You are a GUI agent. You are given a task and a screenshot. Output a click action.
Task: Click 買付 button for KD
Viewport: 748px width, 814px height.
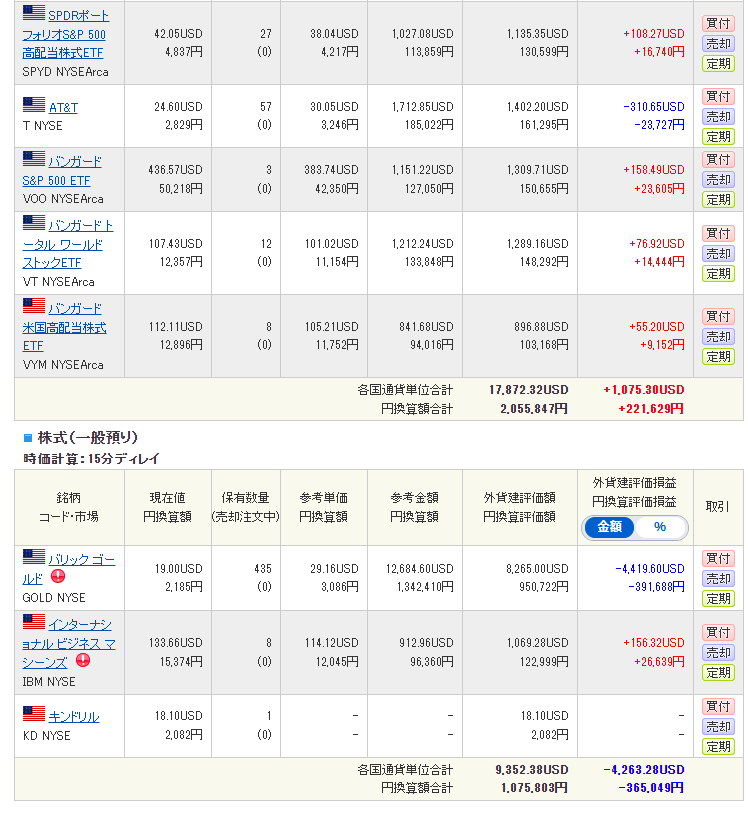(x=718, y=707)
